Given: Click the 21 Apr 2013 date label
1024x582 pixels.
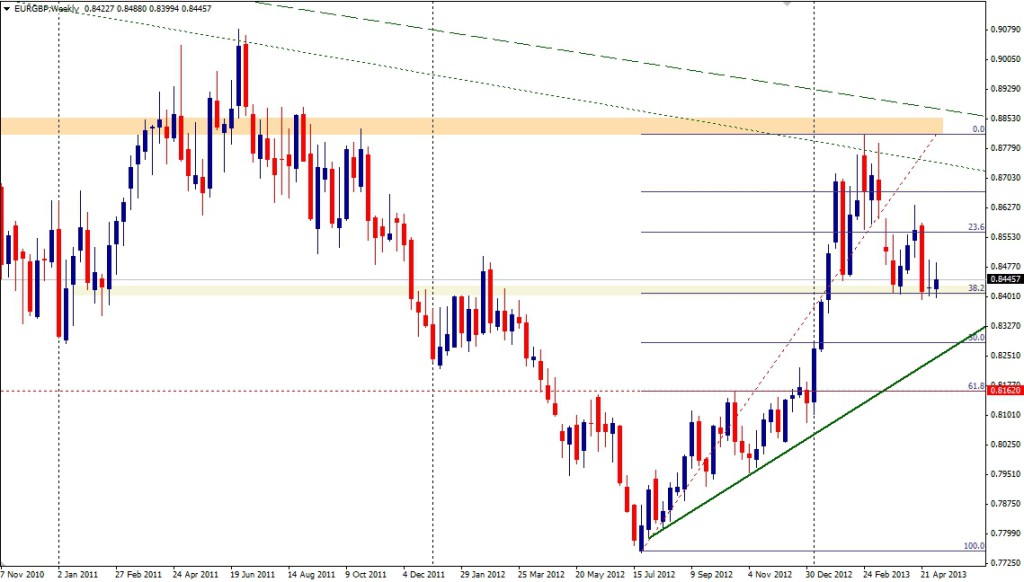Looking at the screenshot, I should point(945,574).
